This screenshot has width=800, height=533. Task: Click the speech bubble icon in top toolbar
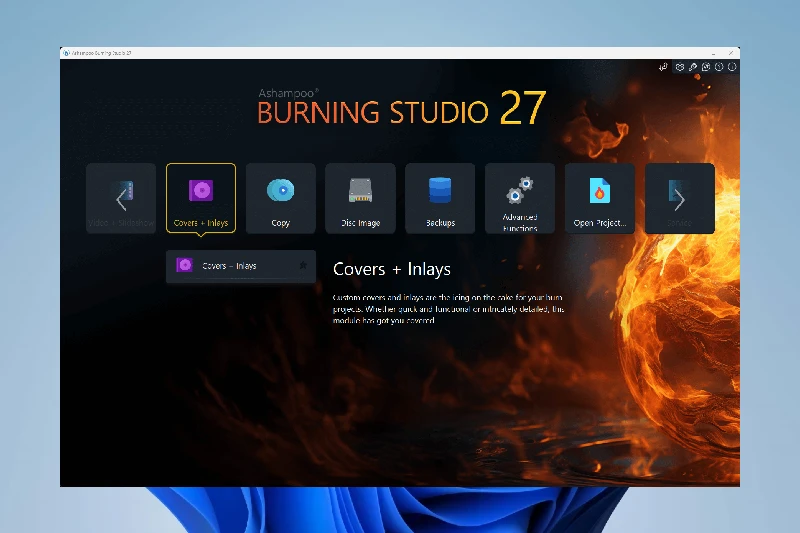(706, 67)
